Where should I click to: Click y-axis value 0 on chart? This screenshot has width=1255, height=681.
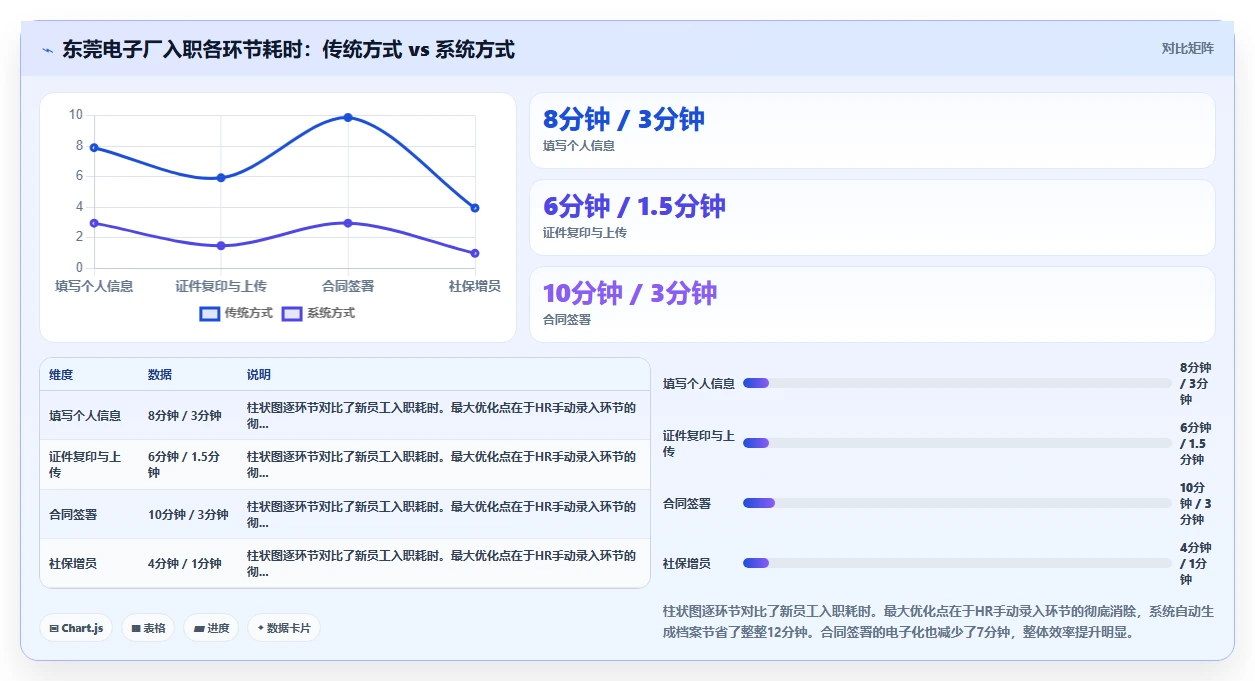[79, 268]
